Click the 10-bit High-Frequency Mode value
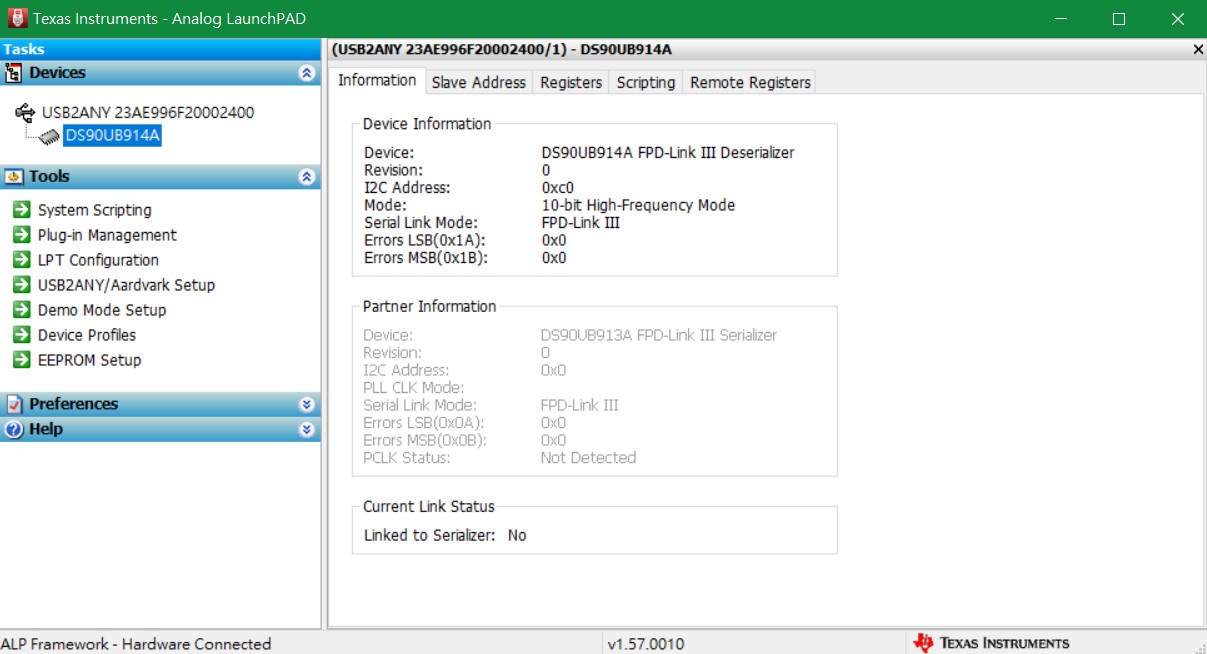This screenshot has width=1207, height=654. click(x=638, y=205)
